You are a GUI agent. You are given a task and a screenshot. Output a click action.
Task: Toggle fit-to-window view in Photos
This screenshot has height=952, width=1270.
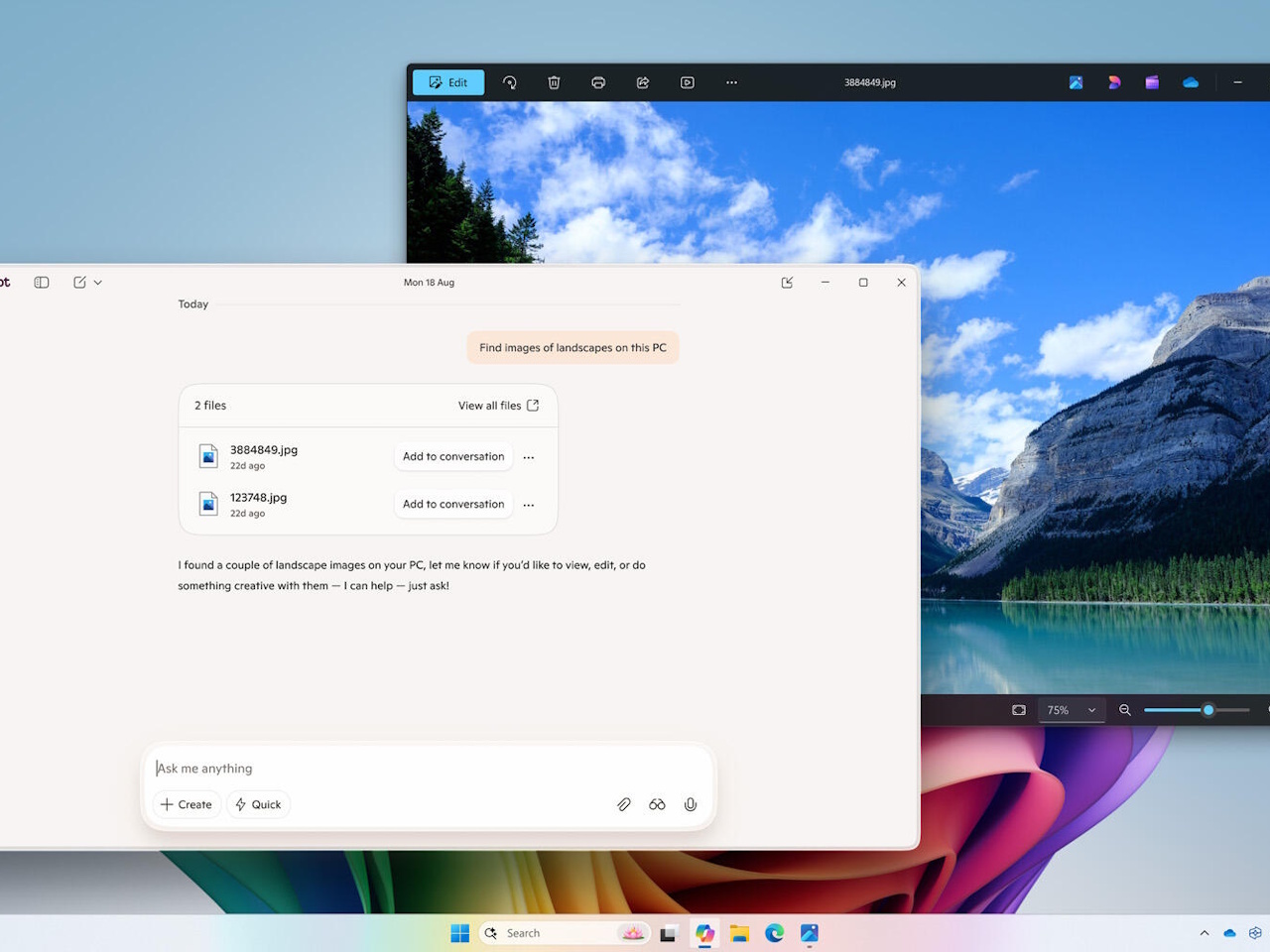(x=1019, y=710)
